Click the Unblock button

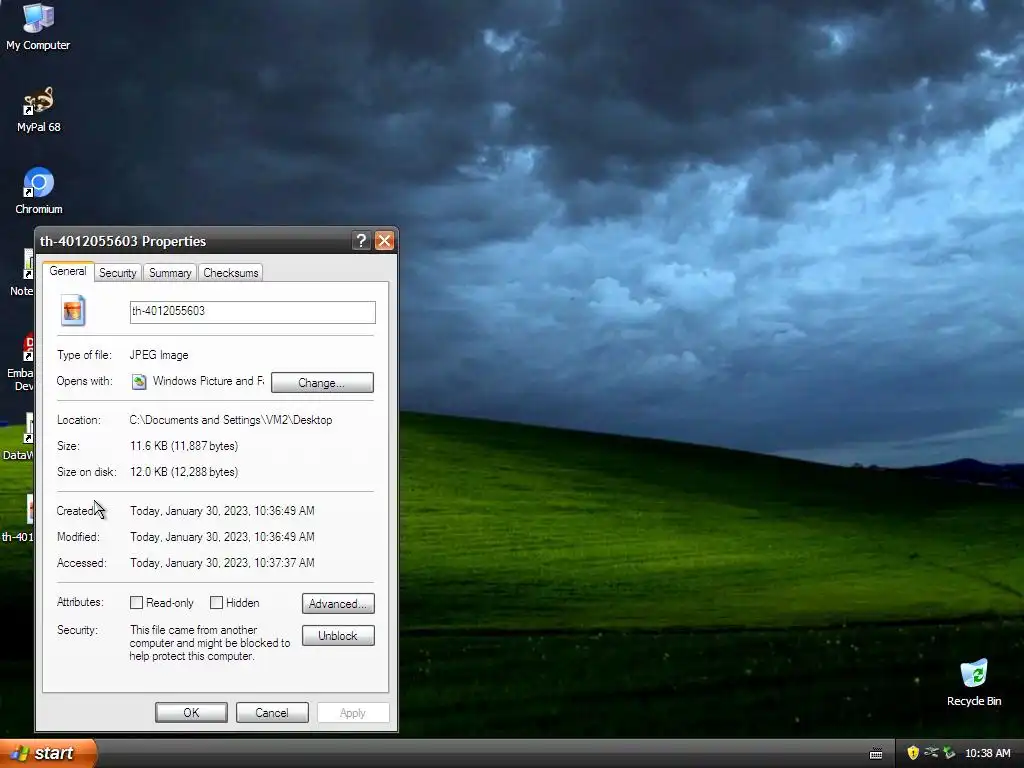[x=338, y=635]
